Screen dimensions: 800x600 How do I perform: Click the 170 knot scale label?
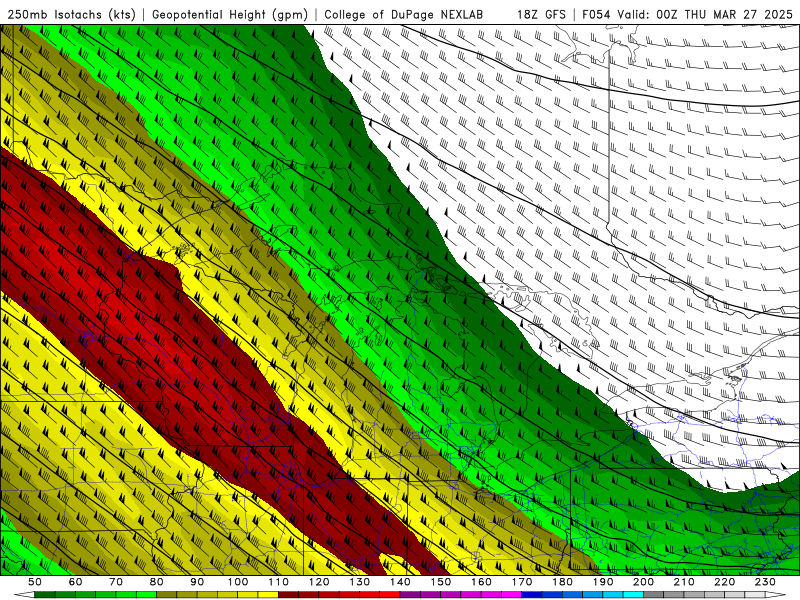(x=521, y=582)
